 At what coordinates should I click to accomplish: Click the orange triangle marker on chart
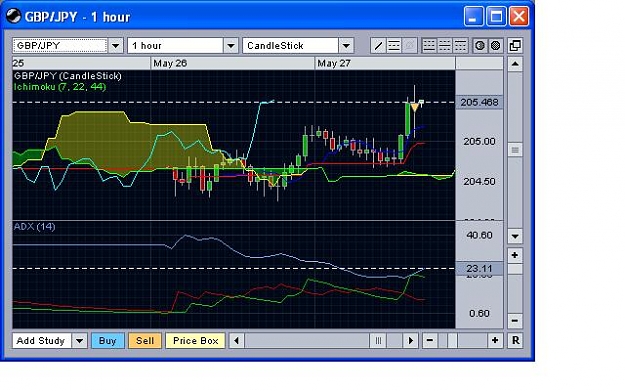[x=415, y=107]
